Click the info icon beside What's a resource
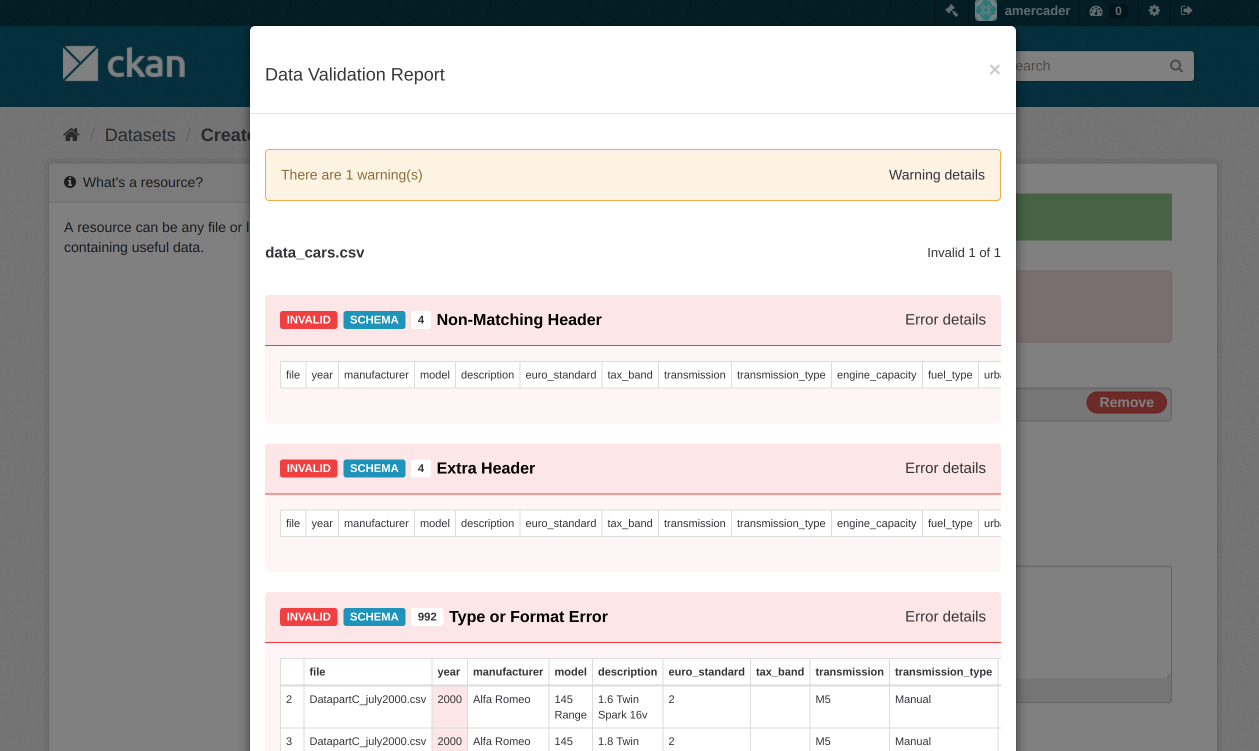This screenshot has height=751, width=1259. click(70, 182)
